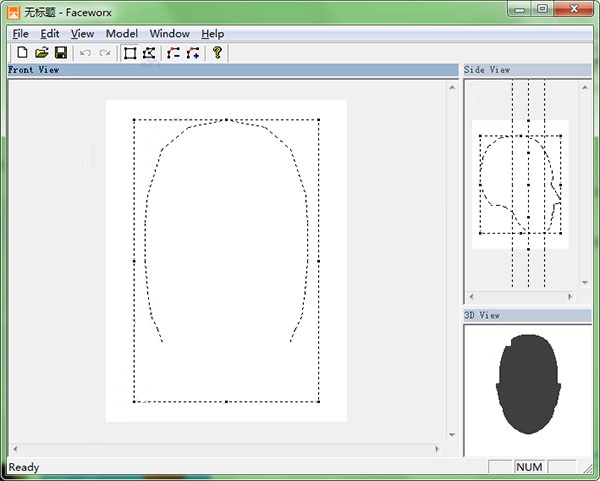Open the Edit menu
The width and height of the screenshot is (600, 481).
(x=50, y=33)
